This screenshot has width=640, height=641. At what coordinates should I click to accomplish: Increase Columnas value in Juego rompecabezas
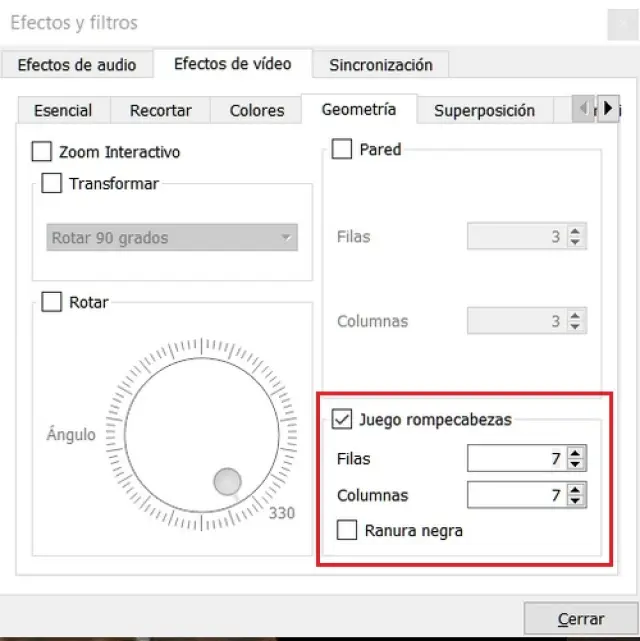click(575, 490)
